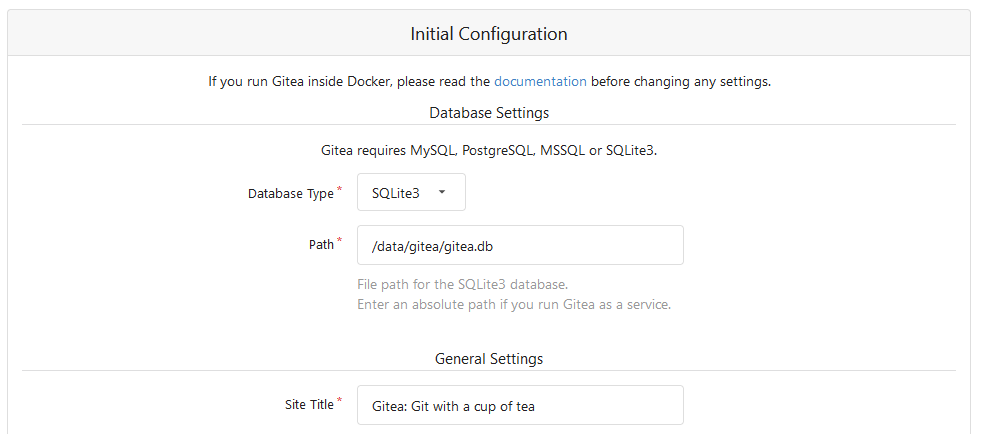Click the required asterisk by Site Title

pos(339,400)
